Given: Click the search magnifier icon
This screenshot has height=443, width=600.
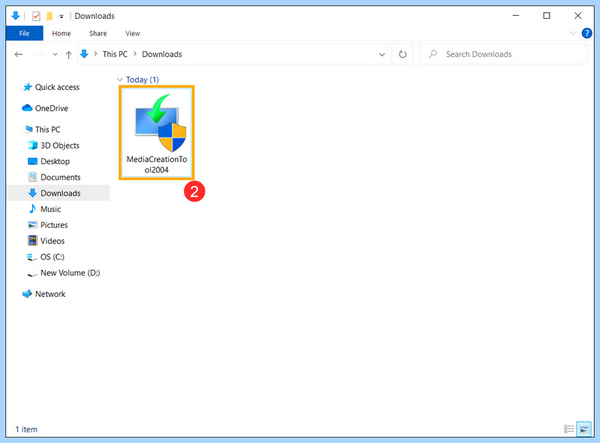Looking at the screenshot, I should (x=433, y=54).
